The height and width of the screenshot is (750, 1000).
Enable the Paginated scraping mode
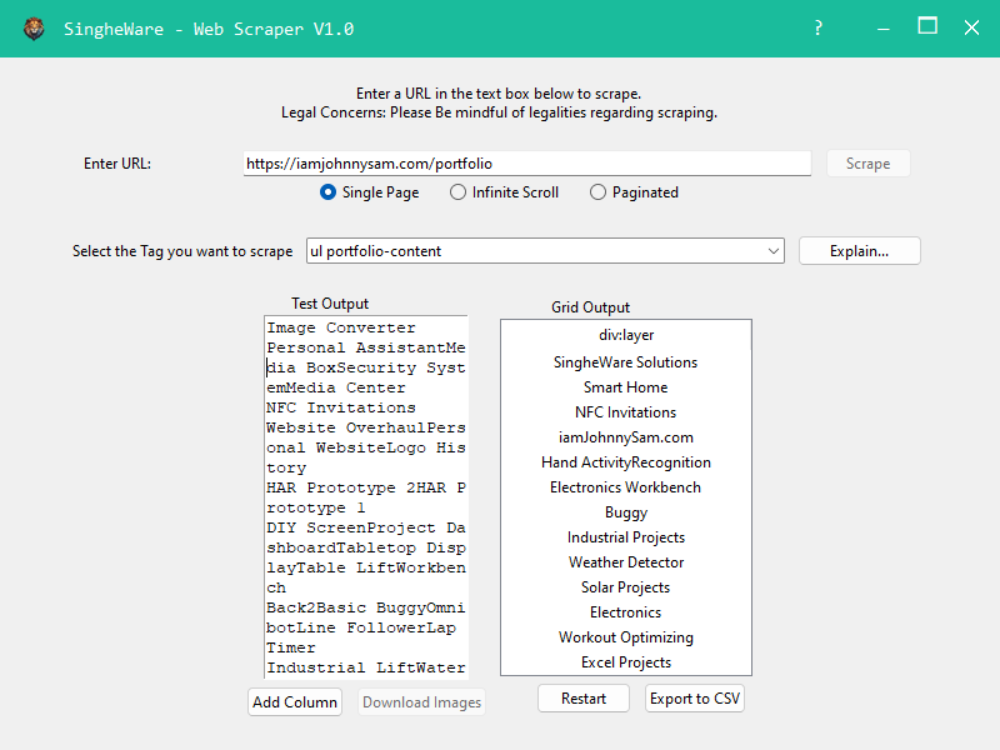coord(598,192)
